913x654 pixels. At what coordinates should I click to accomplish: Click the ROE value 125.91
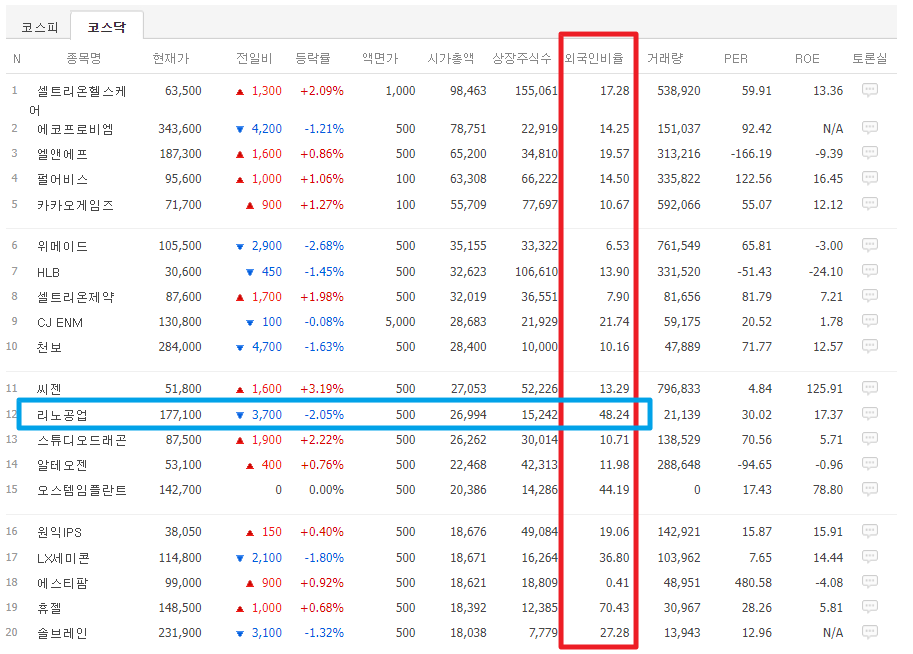click(x=824, y=388)
